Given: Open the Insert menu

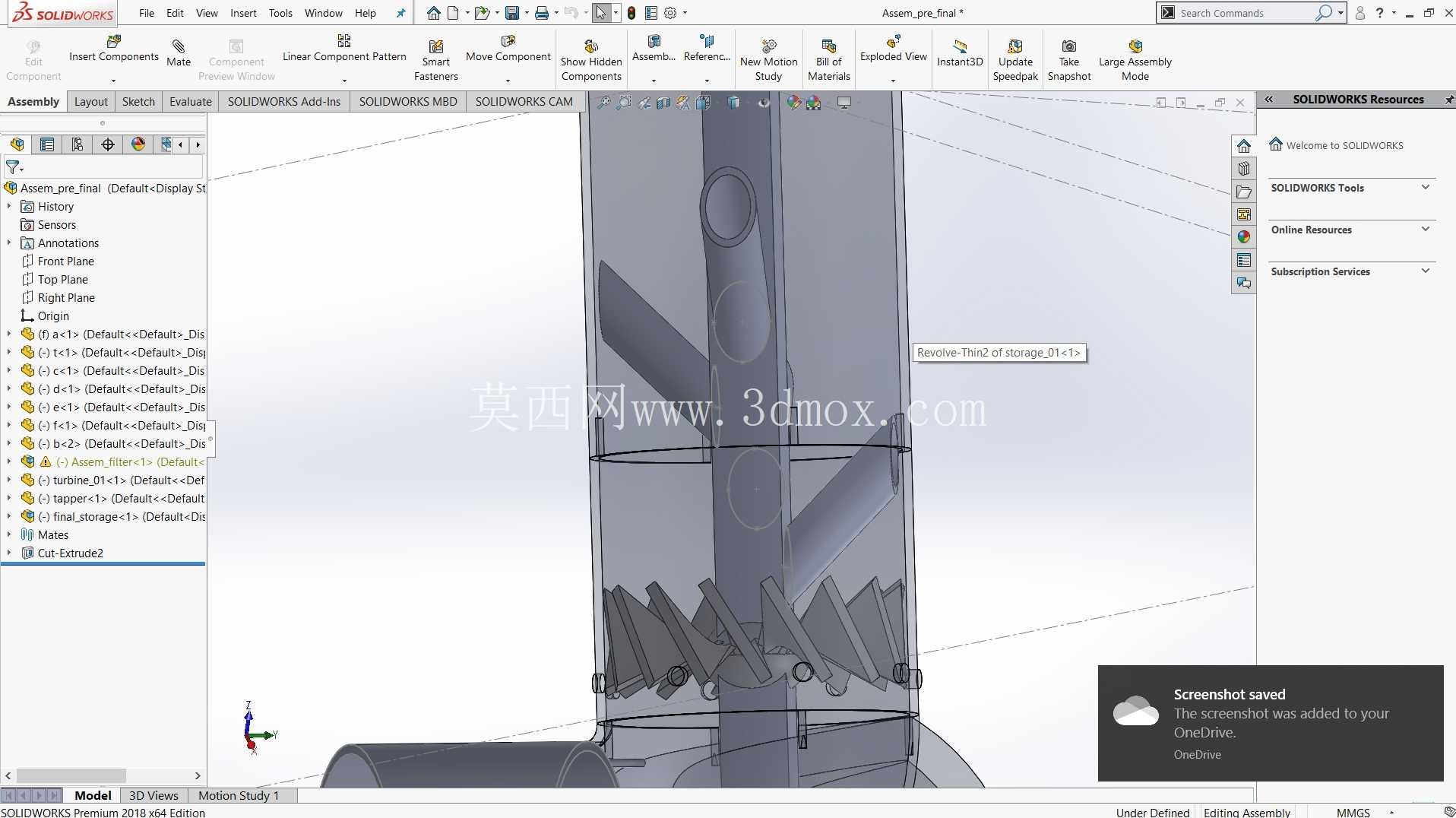Looking at the screenshot, I should click(x=243, y=13).
